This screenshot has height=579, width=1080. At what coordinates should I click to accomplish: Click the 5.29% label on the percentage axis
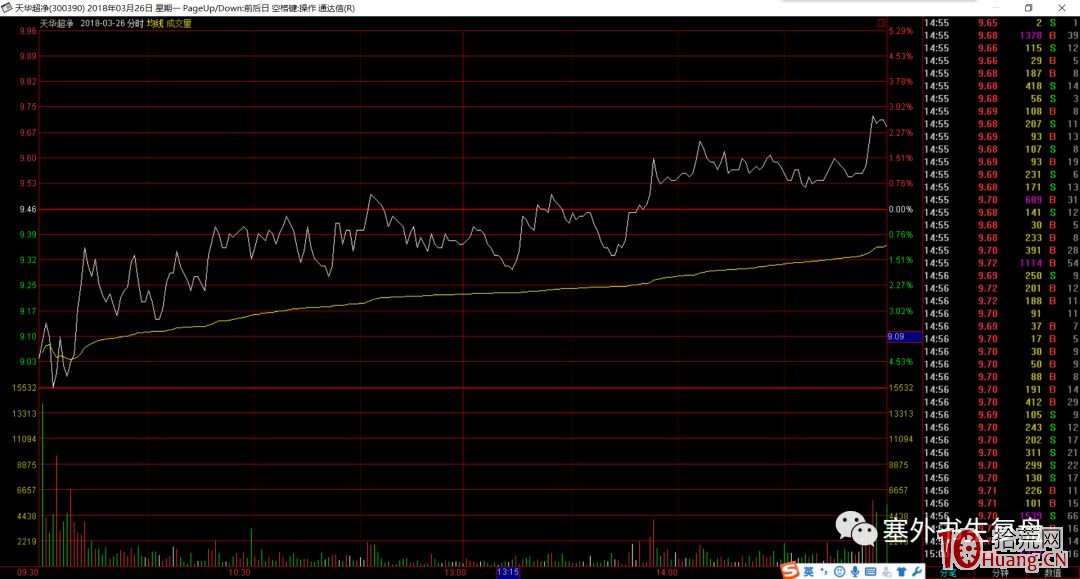point(901,31)
